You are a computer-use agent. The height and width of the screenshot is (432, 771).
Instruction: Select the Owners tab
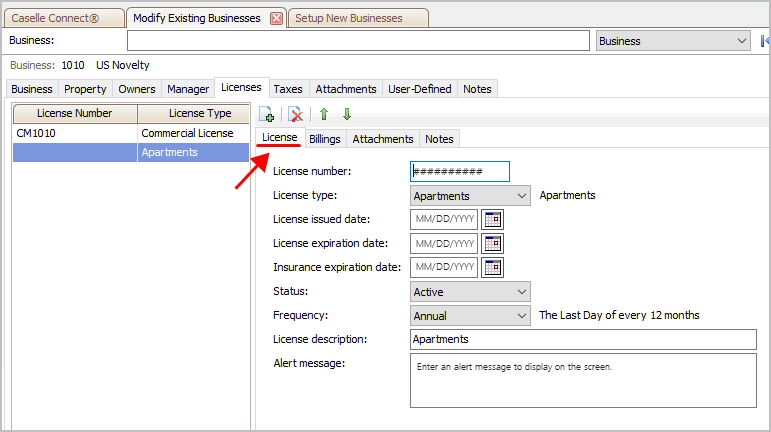pos(137,89)
